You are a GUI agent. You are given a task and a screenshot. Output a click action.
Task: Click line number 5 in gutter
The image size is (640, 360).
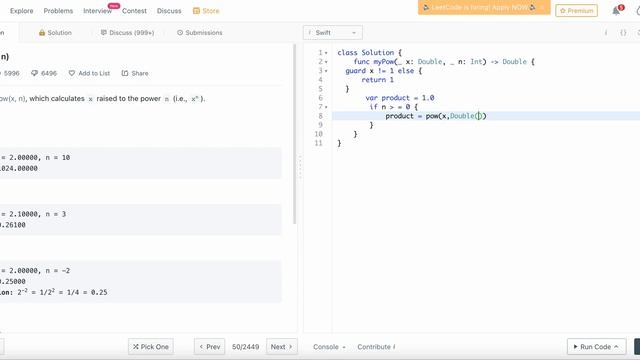[x=320, y=89]
